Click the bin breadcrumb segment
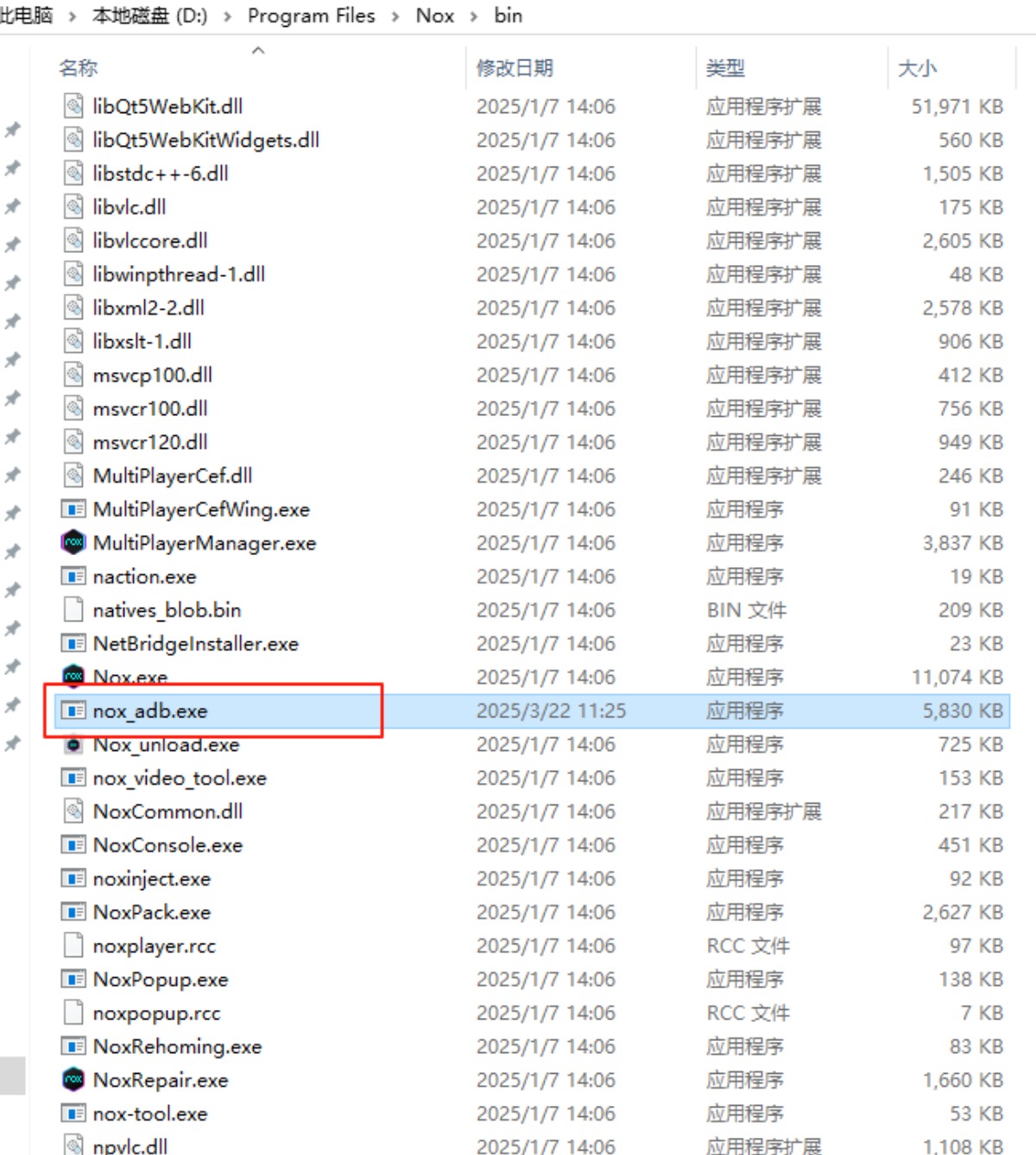Screen dimensions: 1036x1155 coord(509,16)
